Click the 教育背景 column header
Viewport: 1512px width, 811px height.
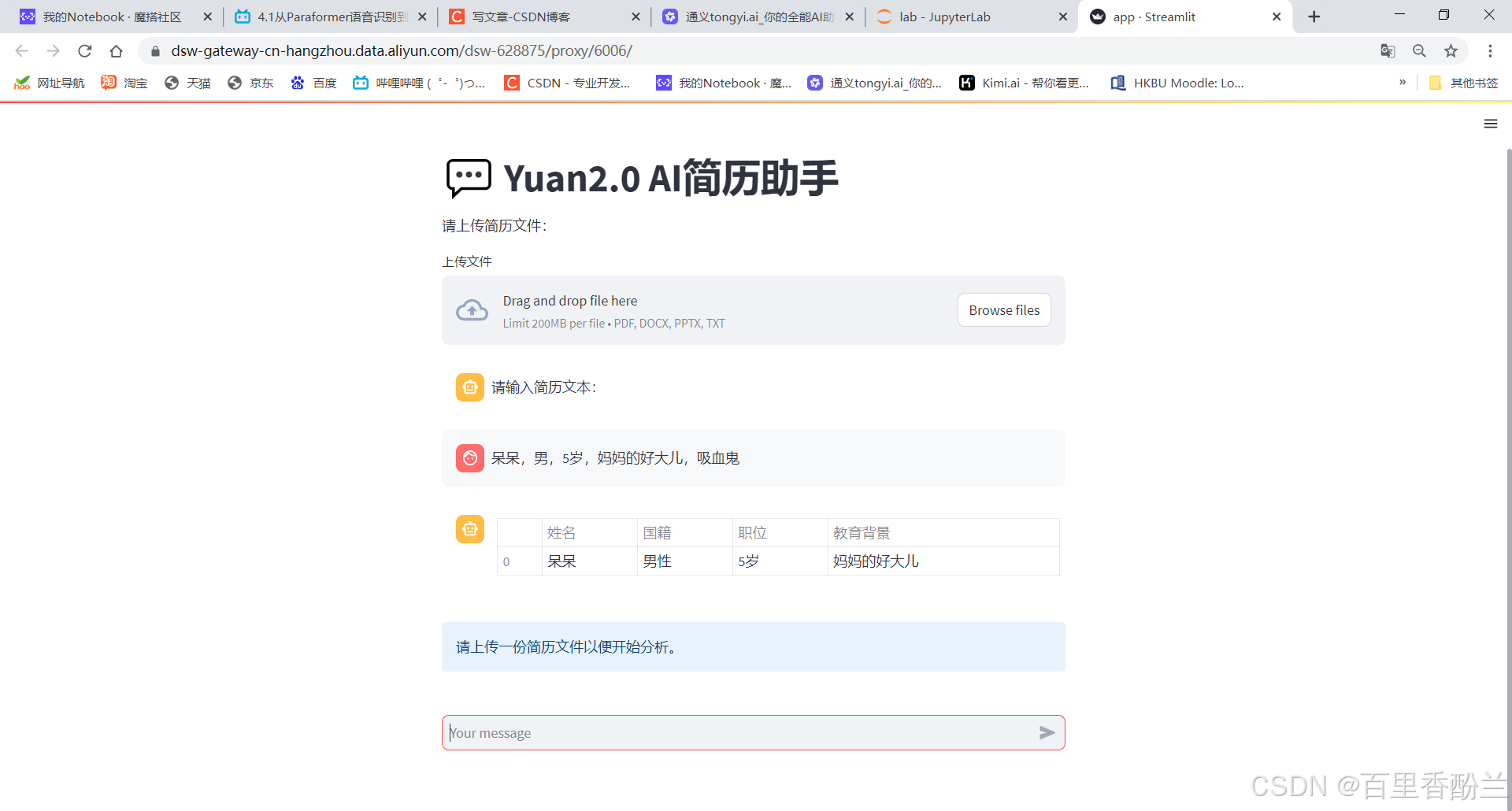click(943, 533)
